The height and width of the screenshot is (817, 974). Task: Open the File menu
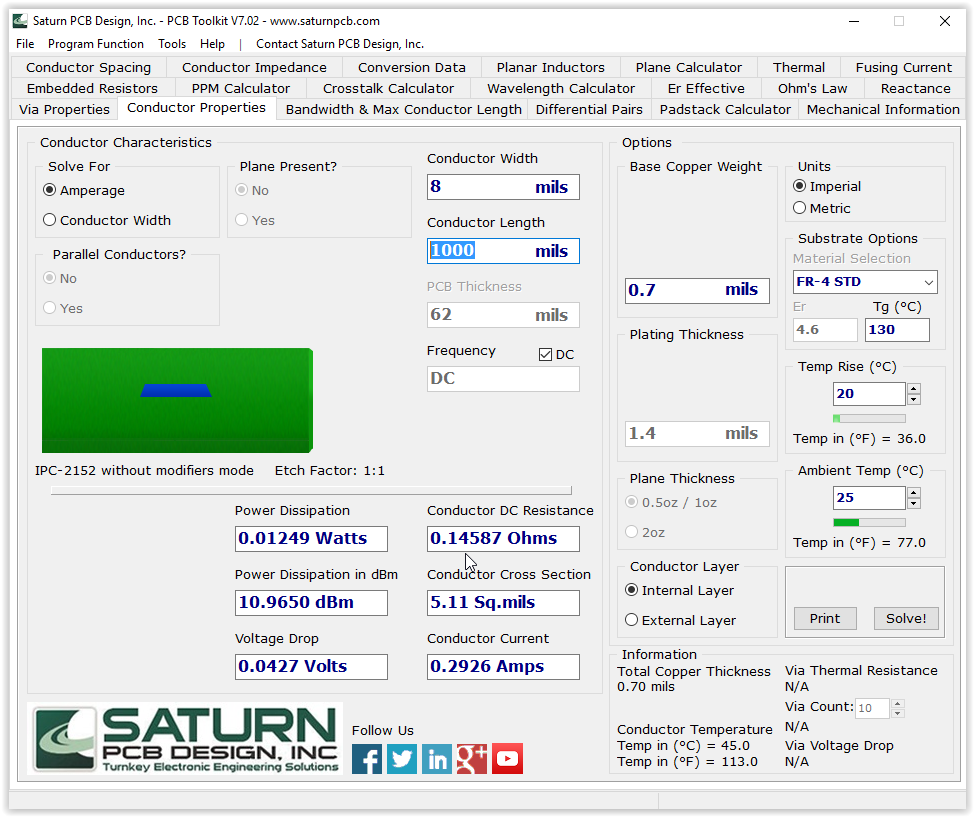pyautogui.click(x=25, y=44)
